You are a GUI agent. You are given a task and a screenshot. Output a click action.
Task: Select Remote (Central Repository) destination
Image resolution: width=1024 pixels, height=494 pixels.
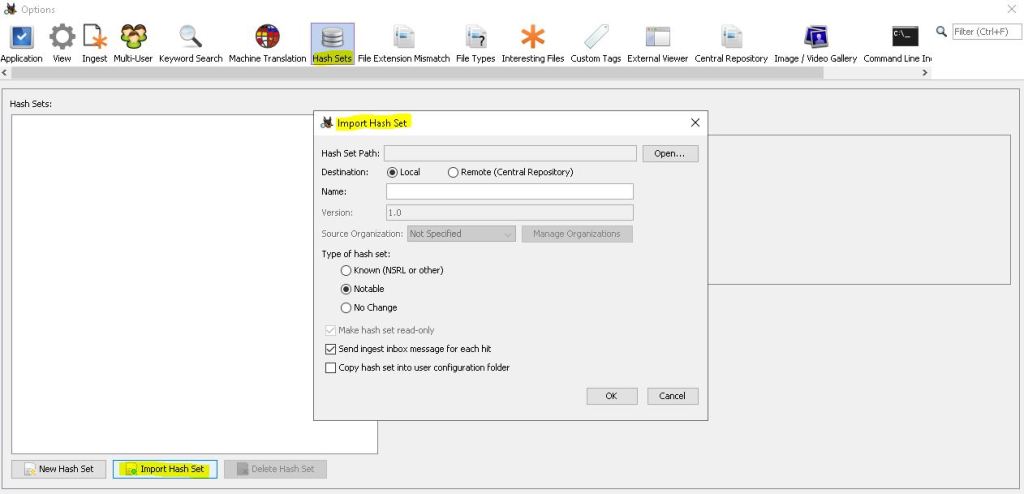tap(453, 172)
